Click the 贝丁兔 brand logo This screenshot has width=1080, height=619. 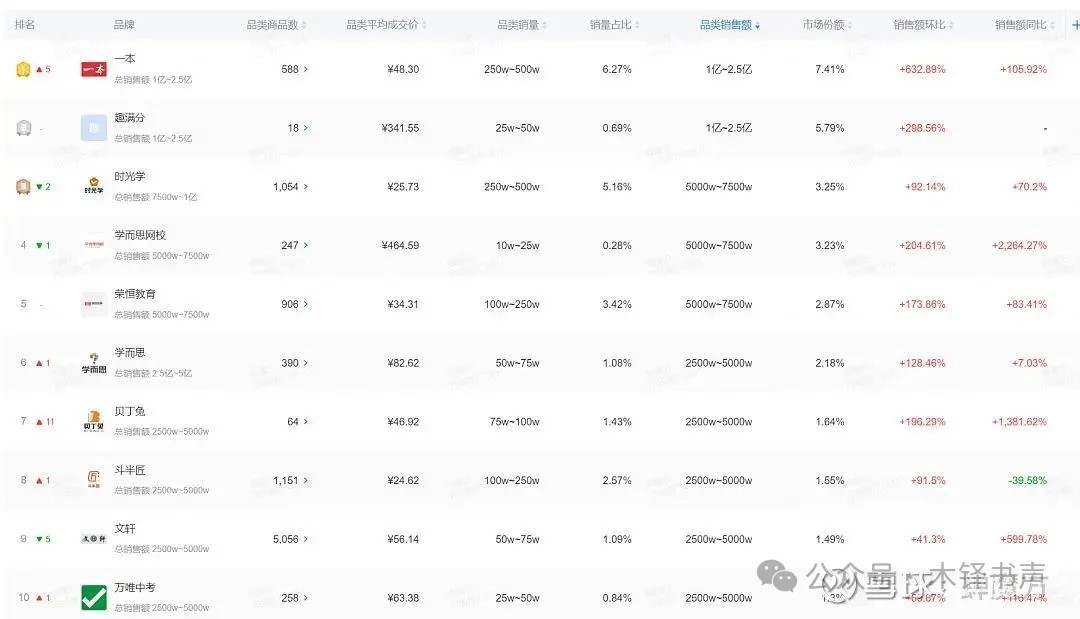pyautogui.click(x=94, y=421)
